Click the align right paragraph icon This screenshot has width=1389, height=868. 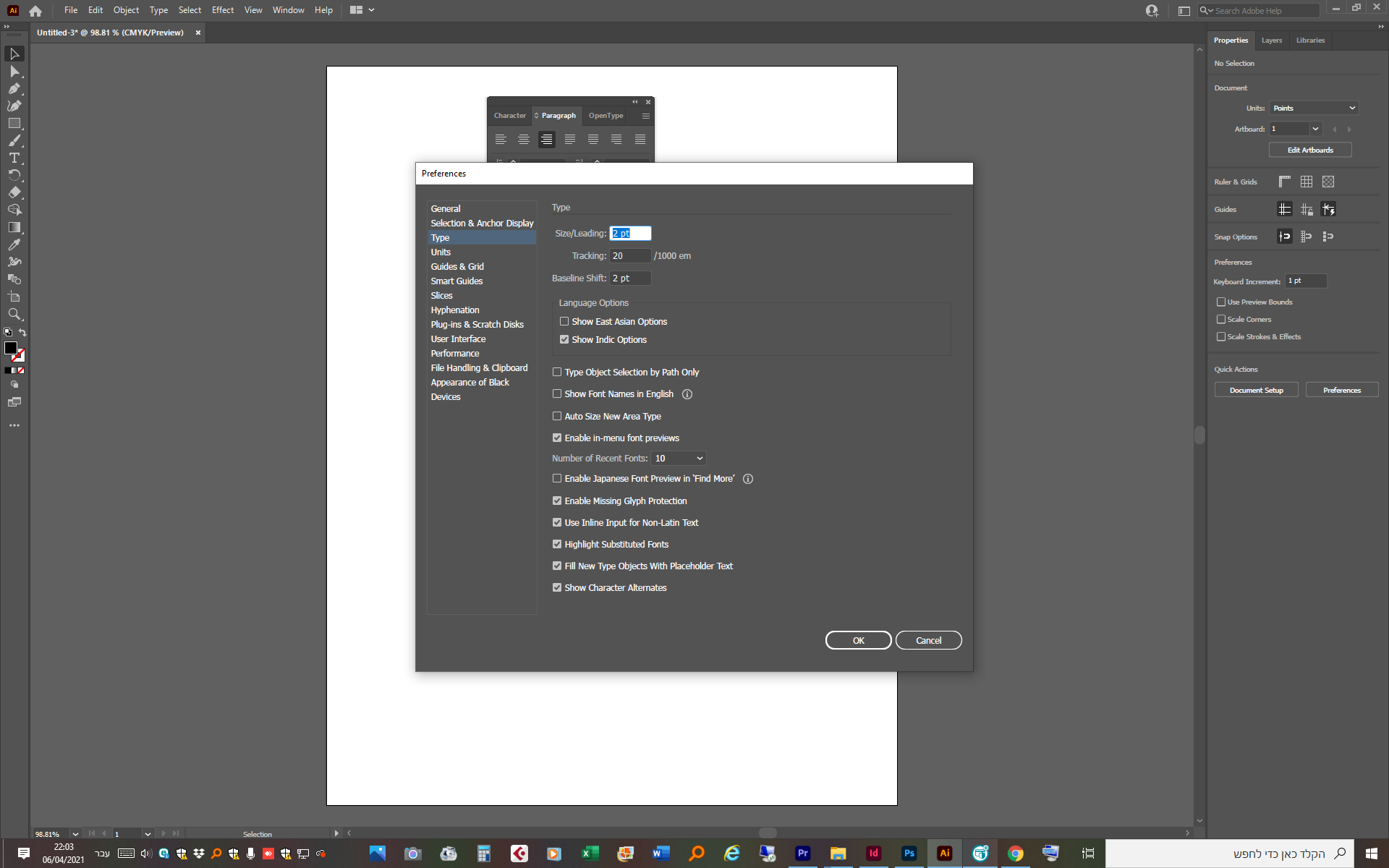(x=547, y=139)
